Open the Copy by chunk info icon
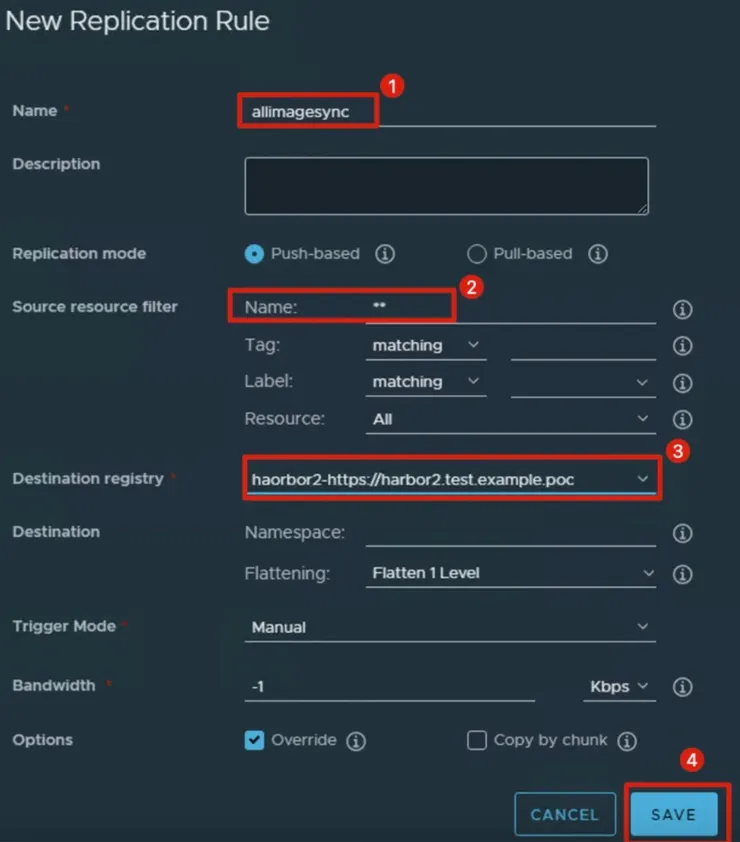 pyautogui.click(x=627, y=741)
